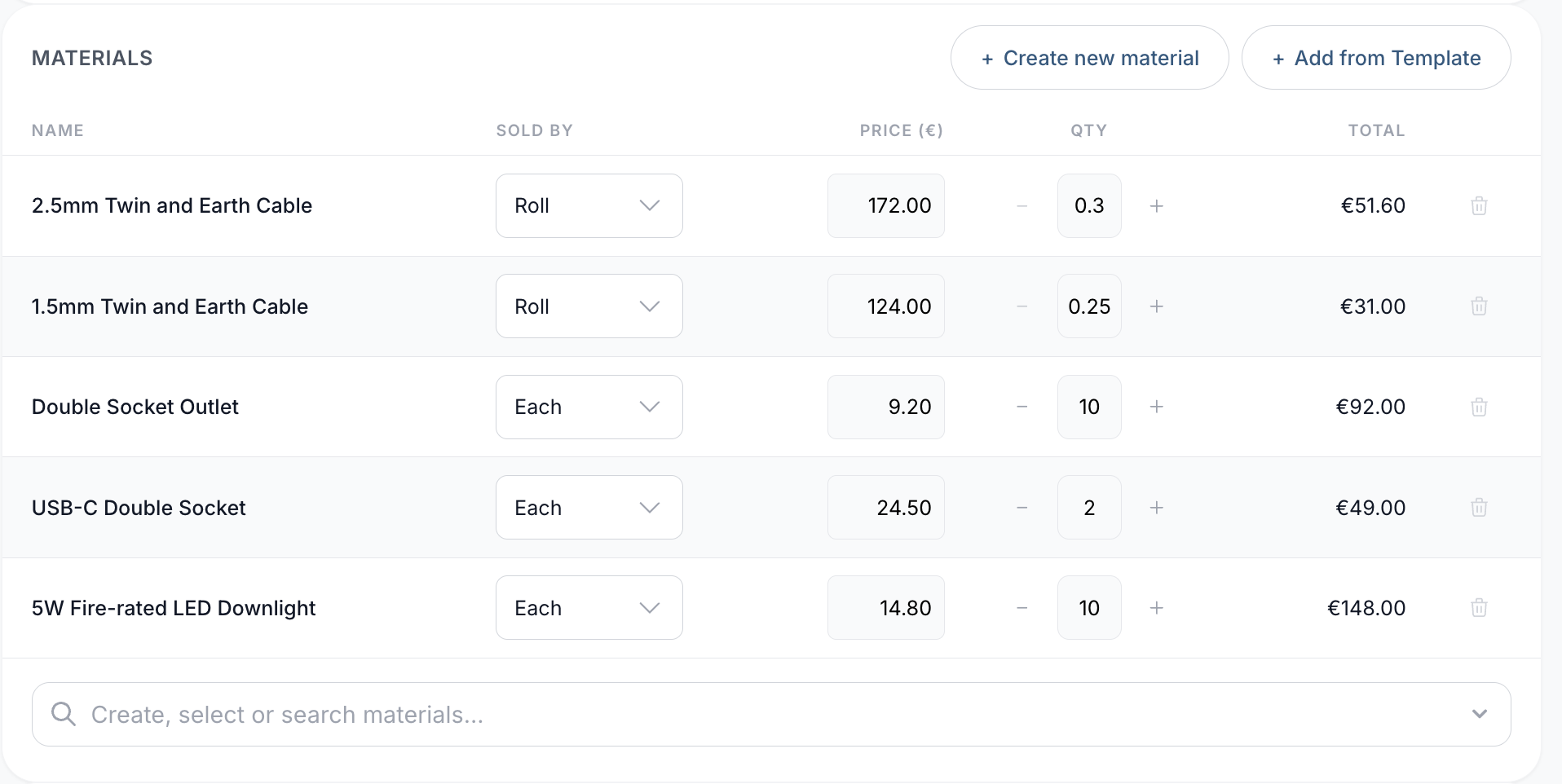Edit price 172.00 for 2.5mm Cable
The height and width of the screenshot is (784, 1562).
[886, 206]
